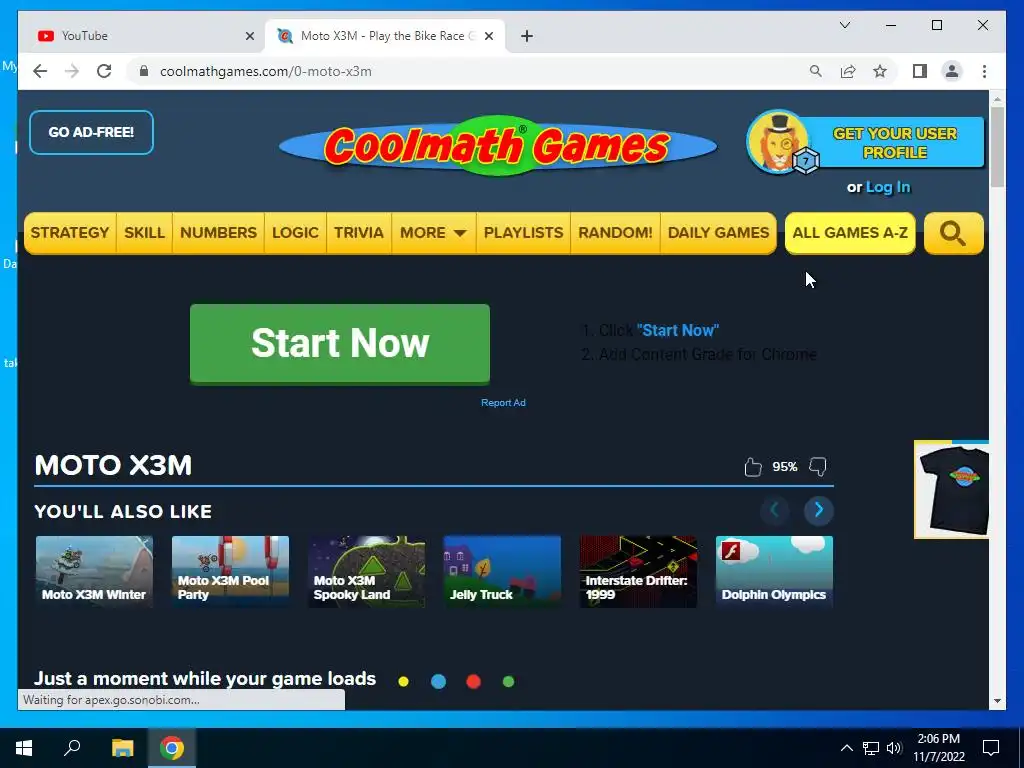Open Moto X3M Winter game thumbnail
The width and height of the screenshot is (1024, 768).
(95, 571)
